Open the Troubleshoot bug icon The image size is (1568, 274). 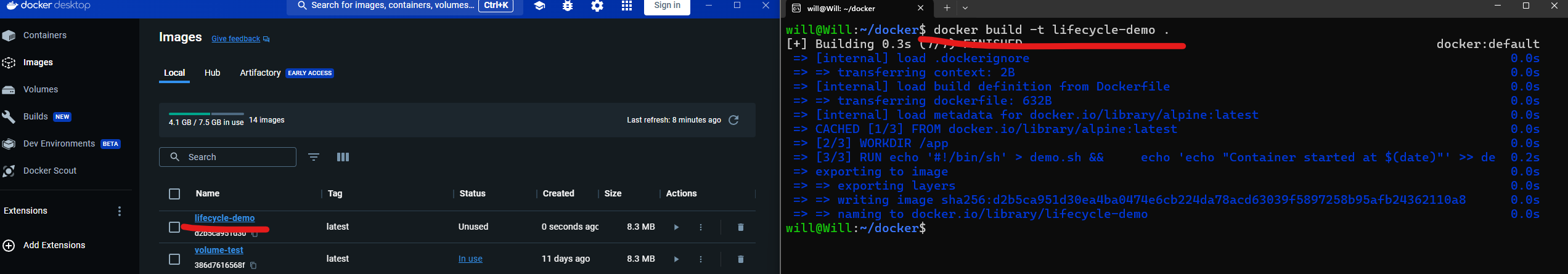568,6
